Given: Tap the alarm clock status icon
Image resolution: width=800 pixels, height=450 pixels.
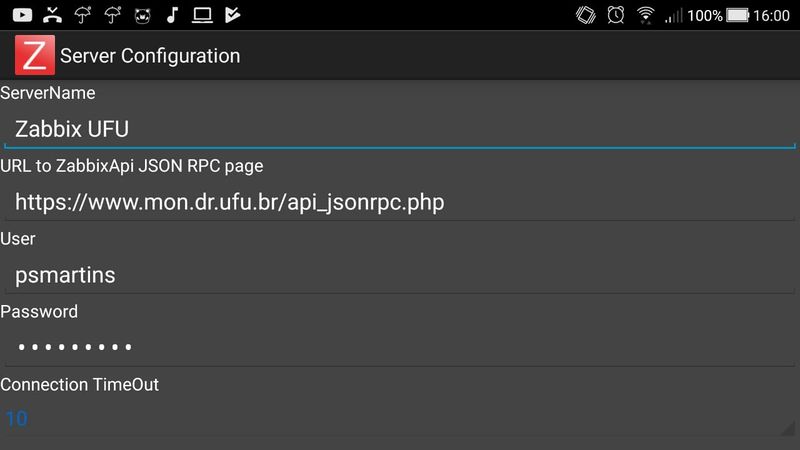Looking at the screenshot, I should 615,15.
